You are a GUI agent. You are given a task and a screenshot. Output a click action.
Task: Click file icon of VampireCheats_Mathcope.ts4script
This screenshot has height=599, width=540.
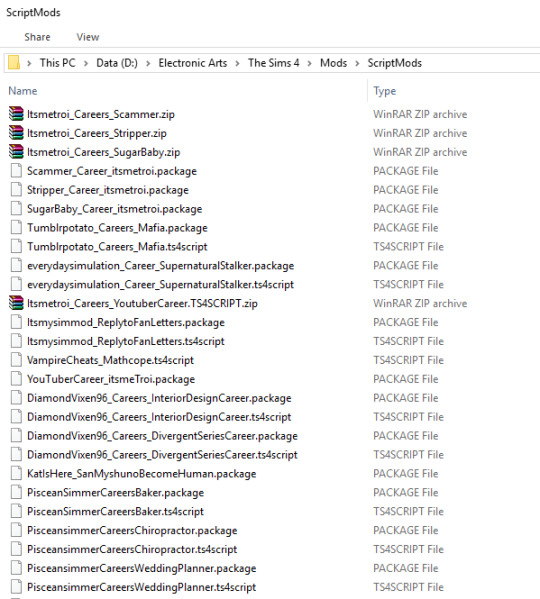click(x=16, y=360)
